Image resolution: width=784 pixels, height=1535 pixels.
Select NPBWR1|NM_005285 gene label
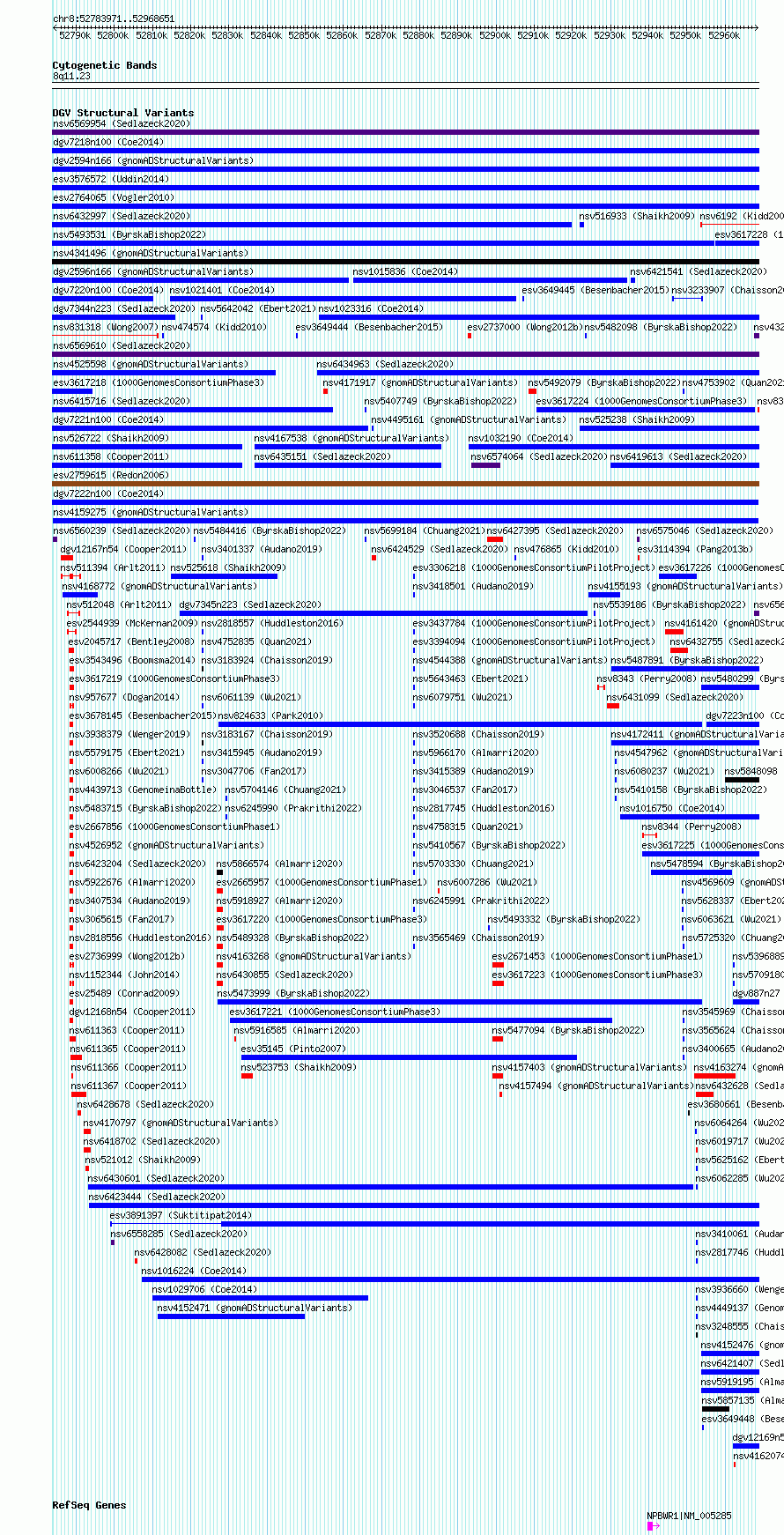690,1516
